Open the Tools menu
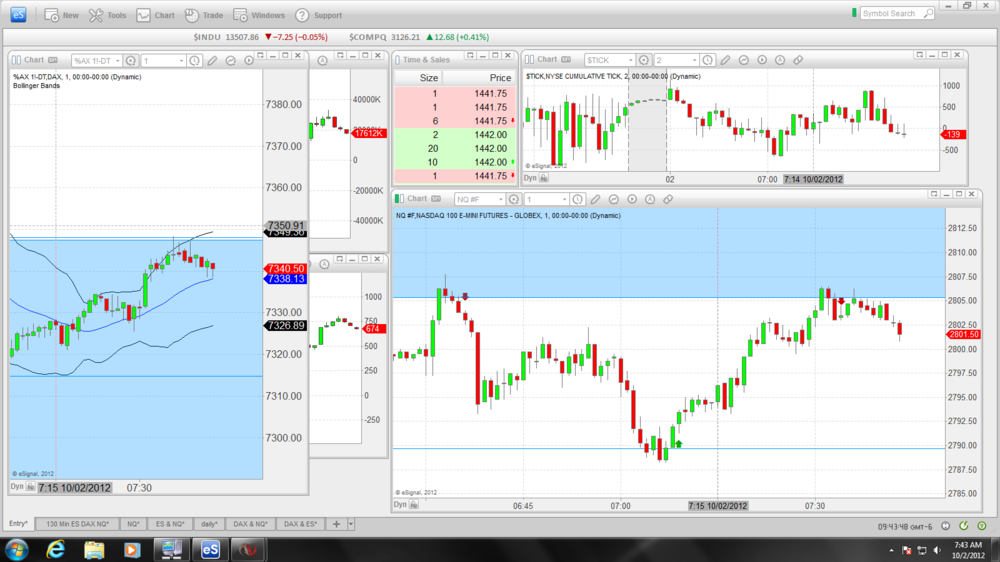The width and height of the screenshot is (1000, 562). (x=107, y=15)
